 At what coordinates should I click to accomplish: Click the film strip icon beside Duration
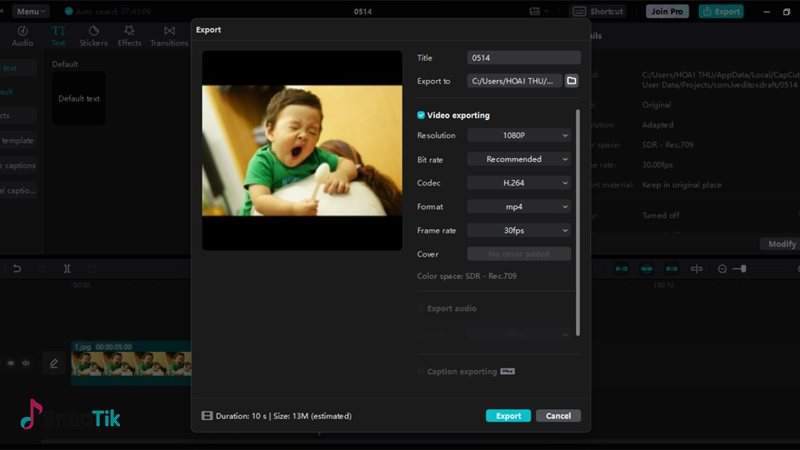207,416
